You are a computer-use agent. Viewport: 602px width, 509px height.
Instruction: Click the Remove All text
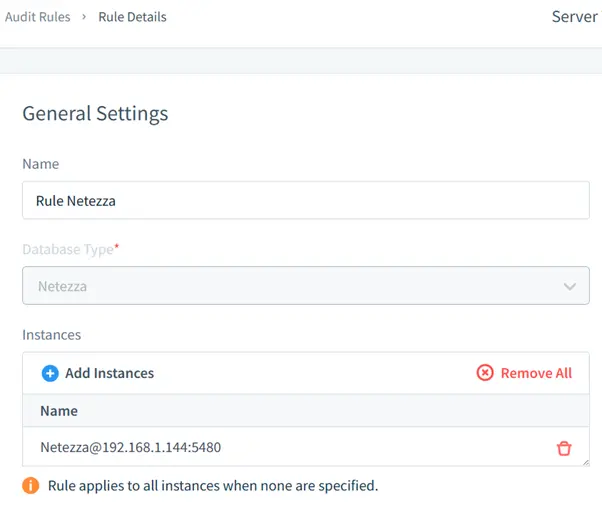click(x=536, y=373)
